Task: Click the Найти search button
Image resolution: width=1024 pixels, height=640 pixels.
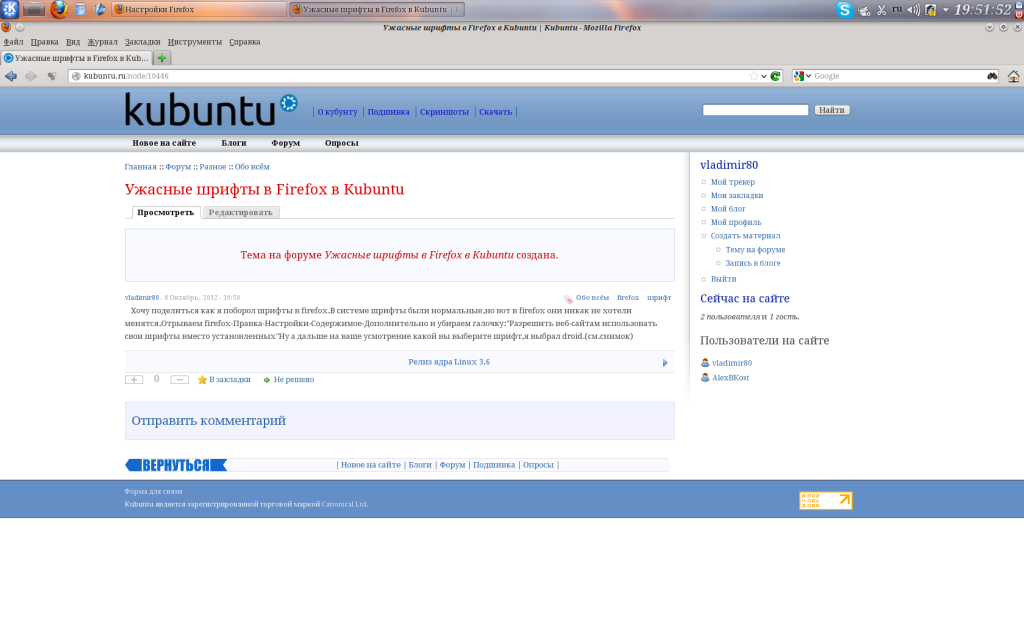Action: [x=831, y=110]
